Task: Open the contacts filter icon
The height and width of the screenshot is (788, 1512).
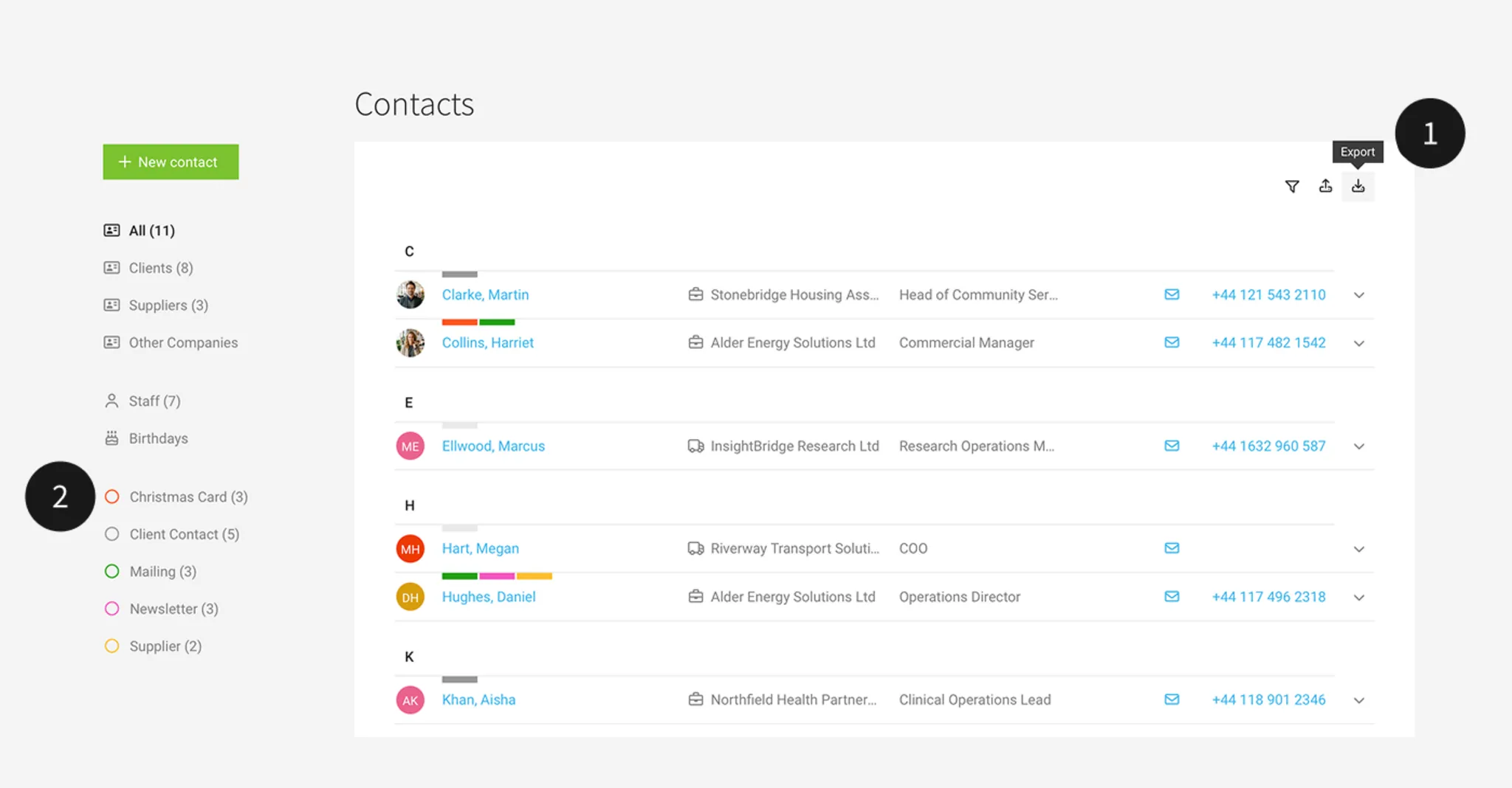Action: [1292, 187]
